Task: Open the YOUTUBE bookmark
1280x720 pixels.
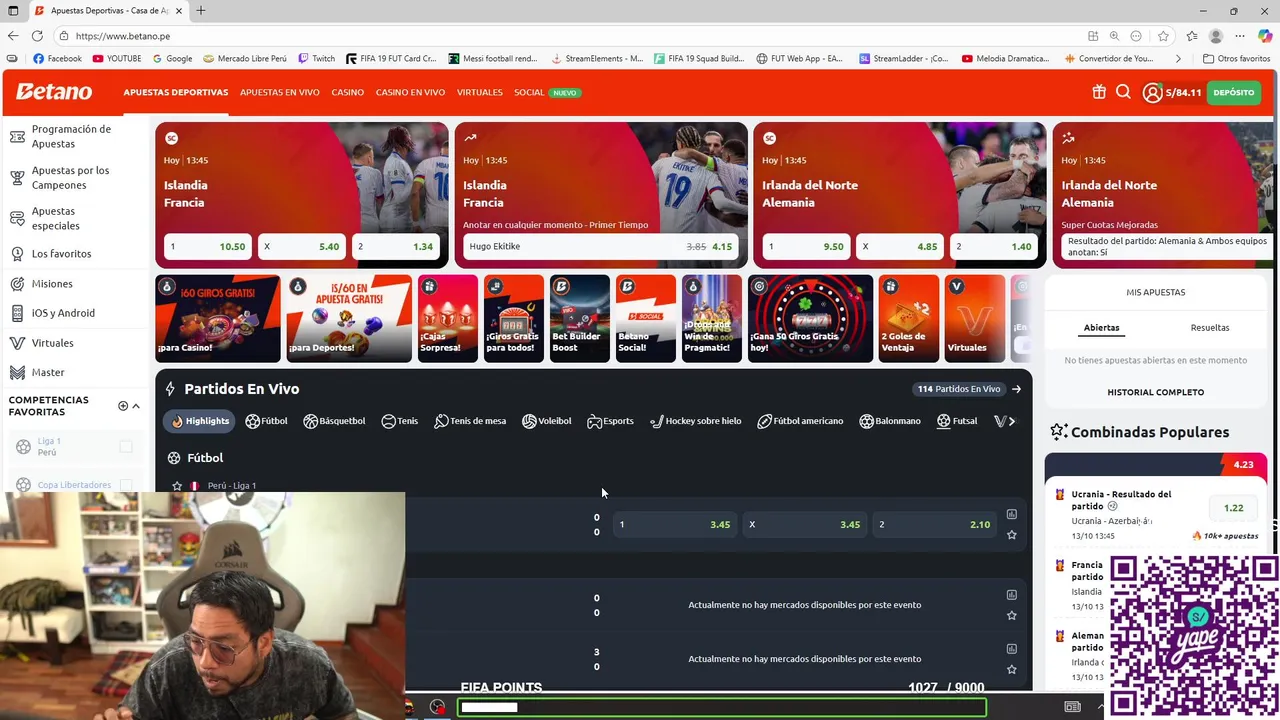Action: click(x=117, y=59)
